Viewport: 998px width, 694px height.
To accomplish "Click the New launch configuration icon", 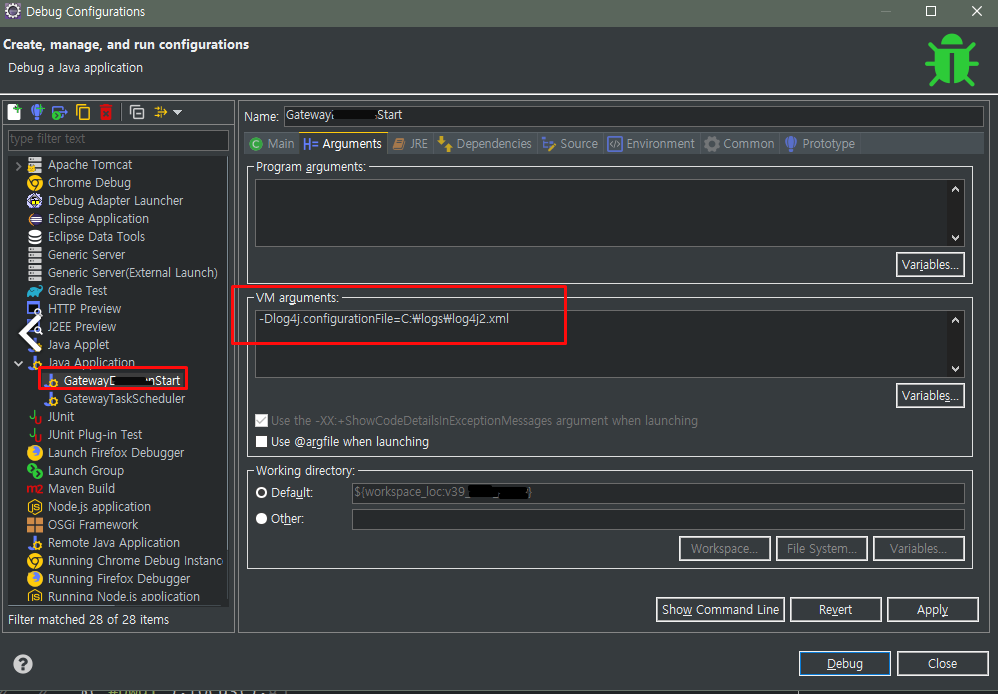I will tap(15, 112).
